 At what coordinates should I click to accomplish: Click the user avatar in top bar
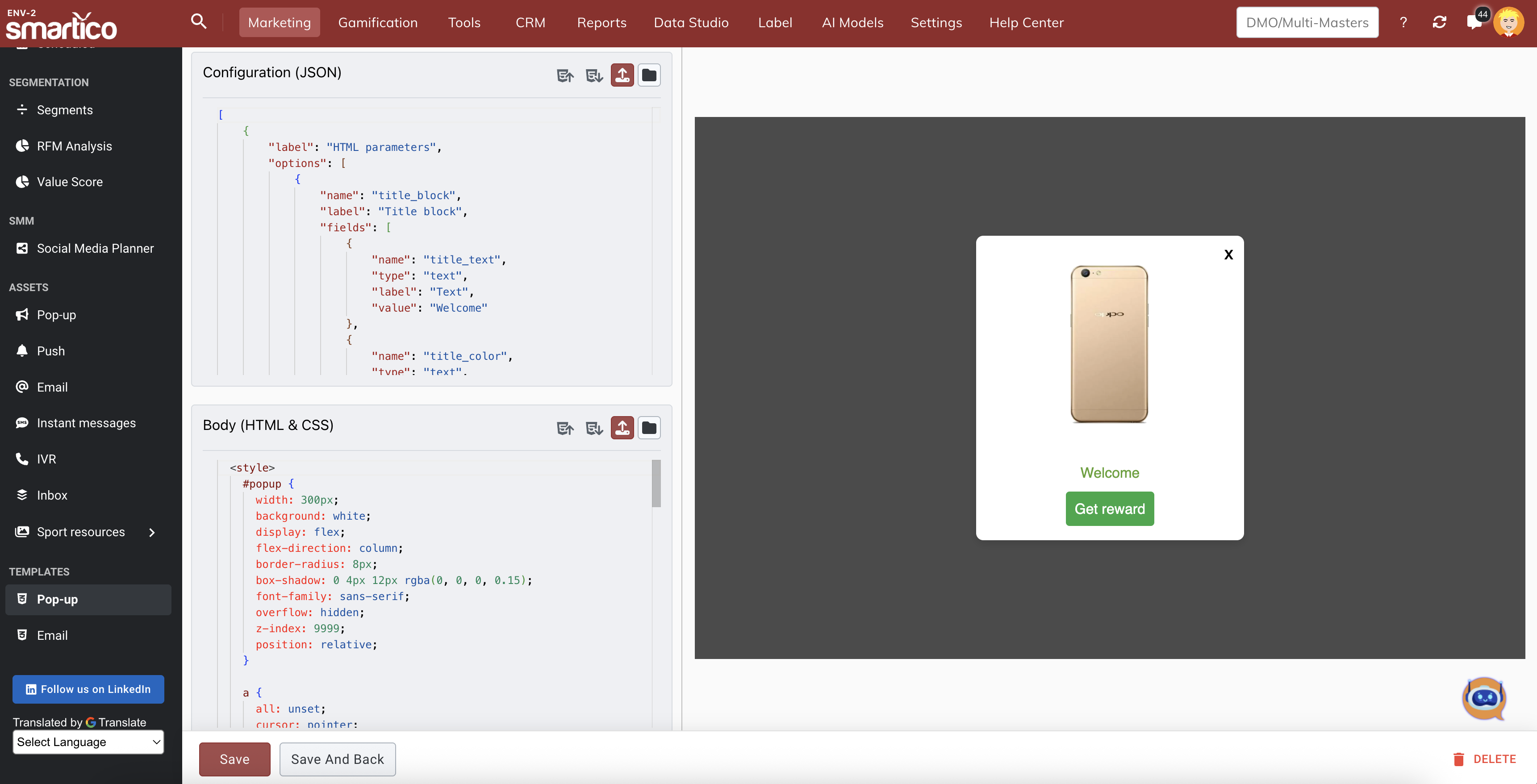pos(1508,23)
